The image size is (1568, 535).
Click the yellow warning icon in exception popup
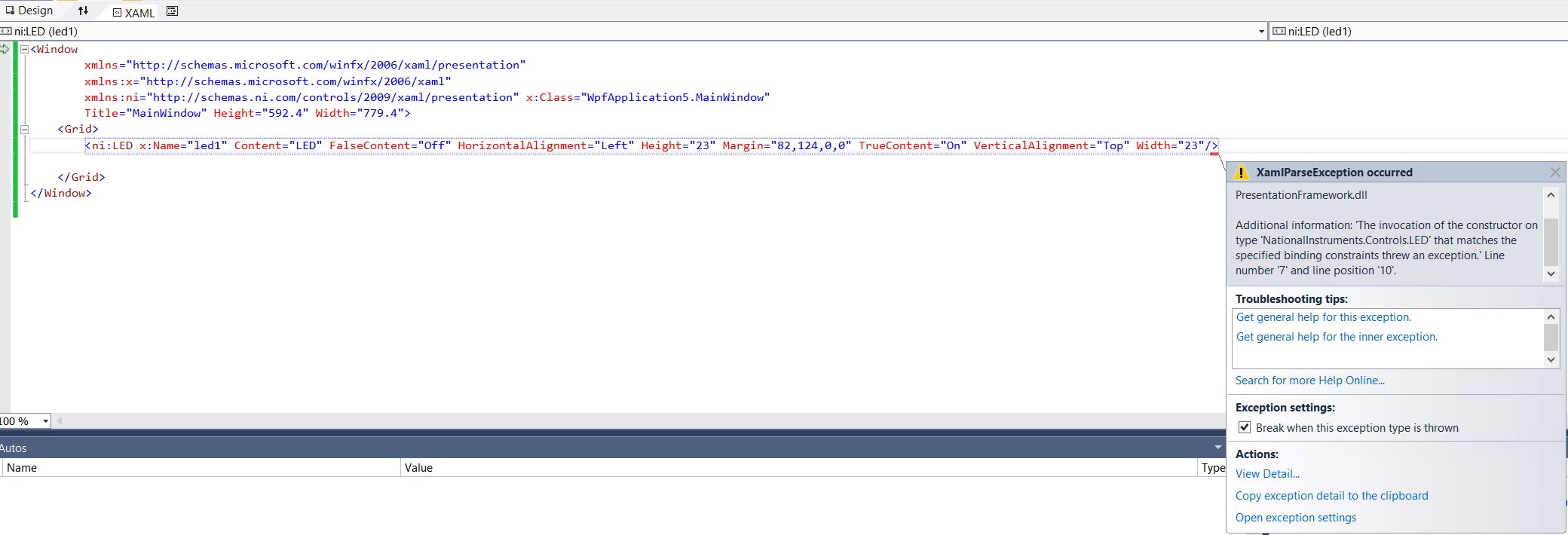(x=1241, y=173)
